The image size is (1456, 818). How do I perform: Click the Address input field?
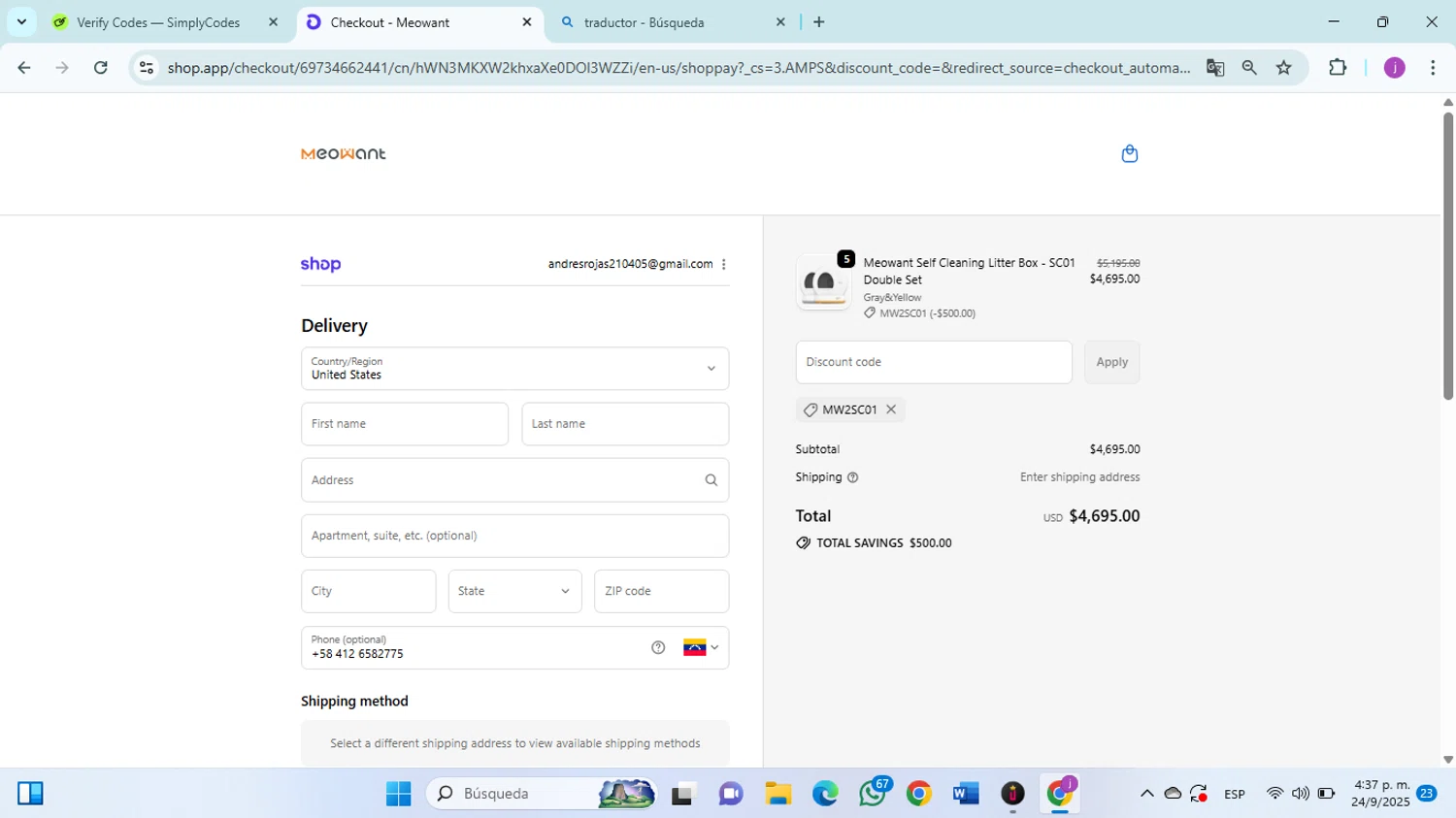click(x=514, y=480)
